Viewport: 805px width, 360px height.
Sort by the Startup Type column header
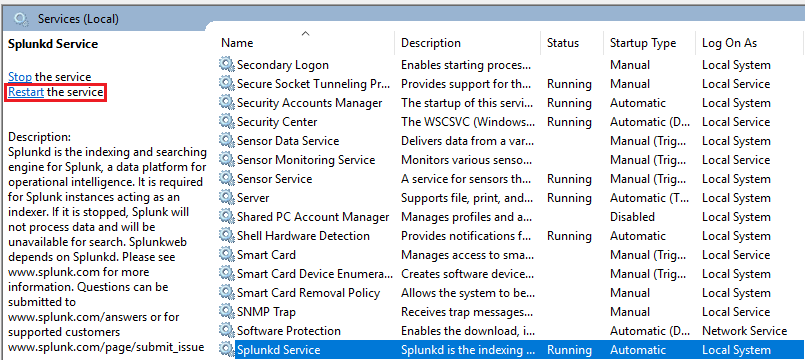(x=643, y=43)
